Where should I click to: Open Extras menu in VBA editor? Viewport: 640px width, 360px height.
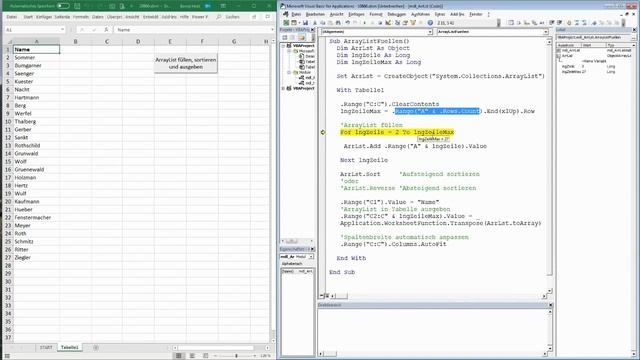point(440,14)
